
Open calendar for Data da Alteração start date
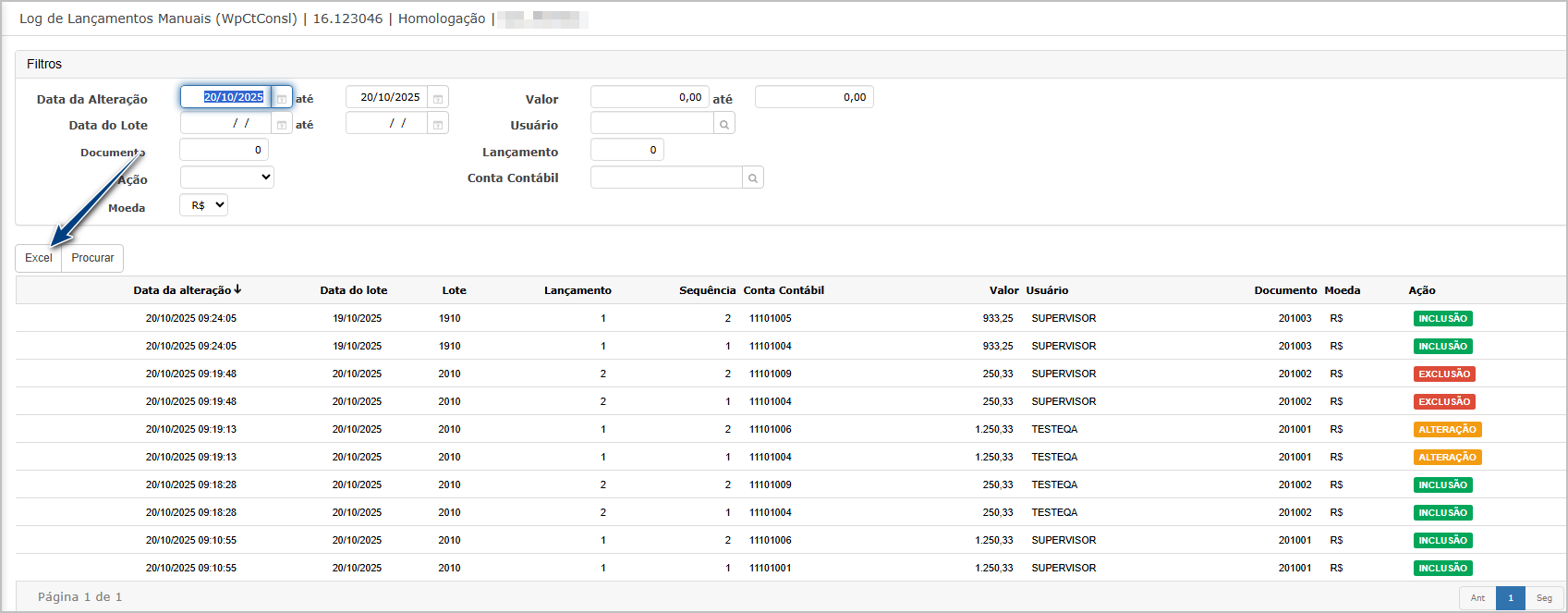(282, 98)
